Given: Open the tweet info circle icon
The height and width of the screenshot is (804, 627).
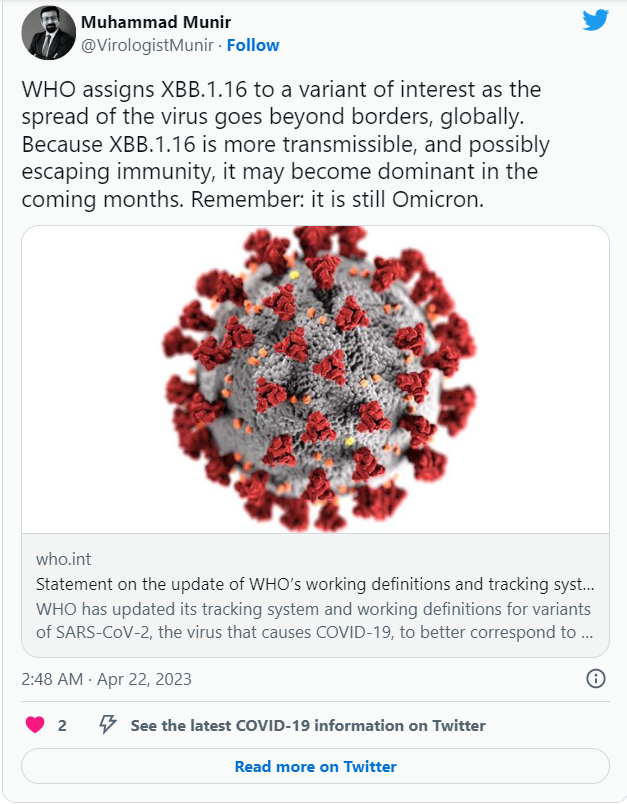Looking at the screenshot, I should point(595,678).
